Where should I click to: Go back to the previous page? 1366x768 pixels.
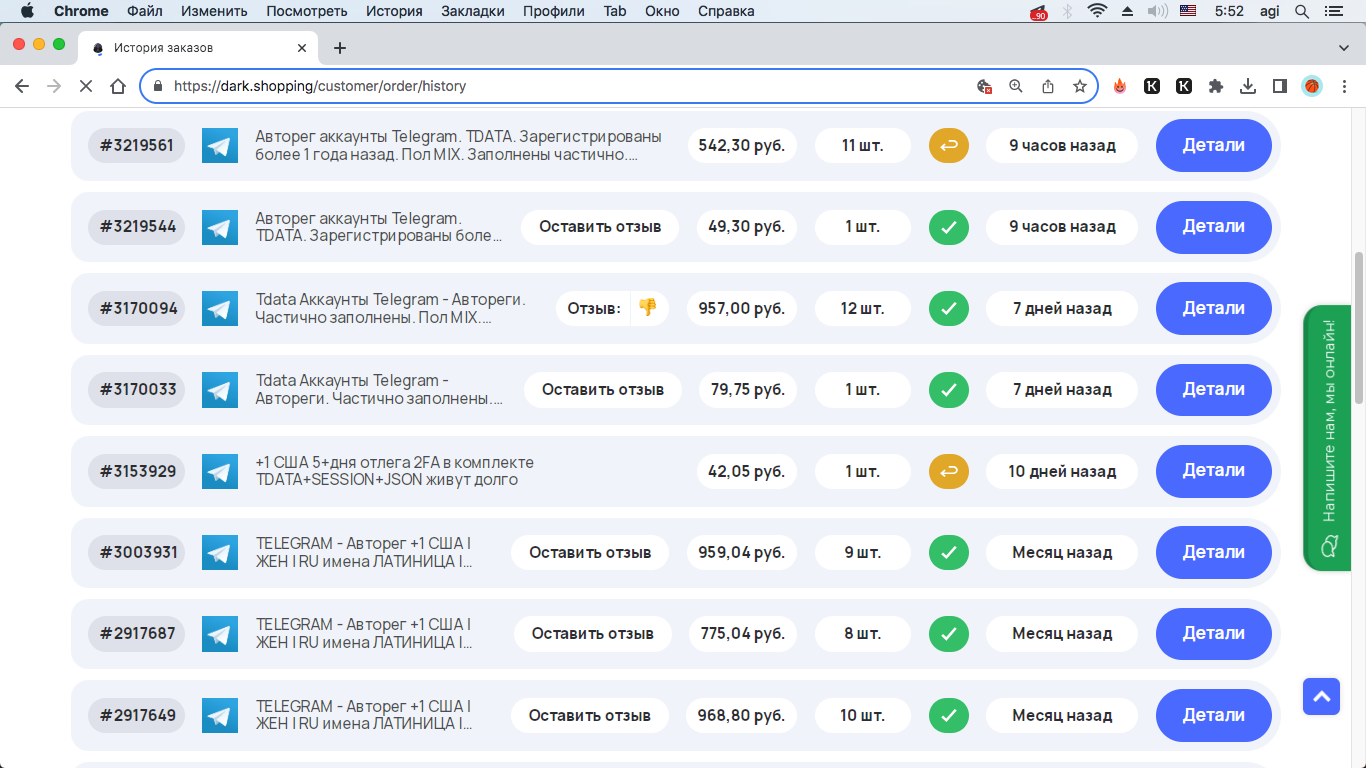pos(22,86)
